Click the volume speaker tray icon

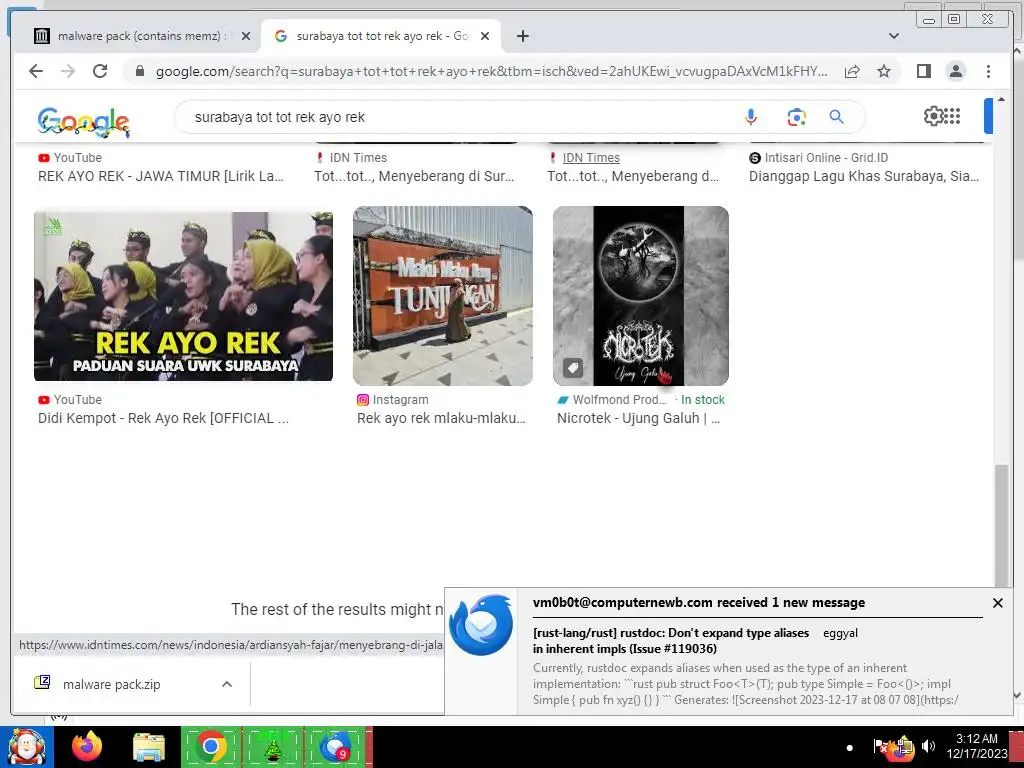click(928, 746)
